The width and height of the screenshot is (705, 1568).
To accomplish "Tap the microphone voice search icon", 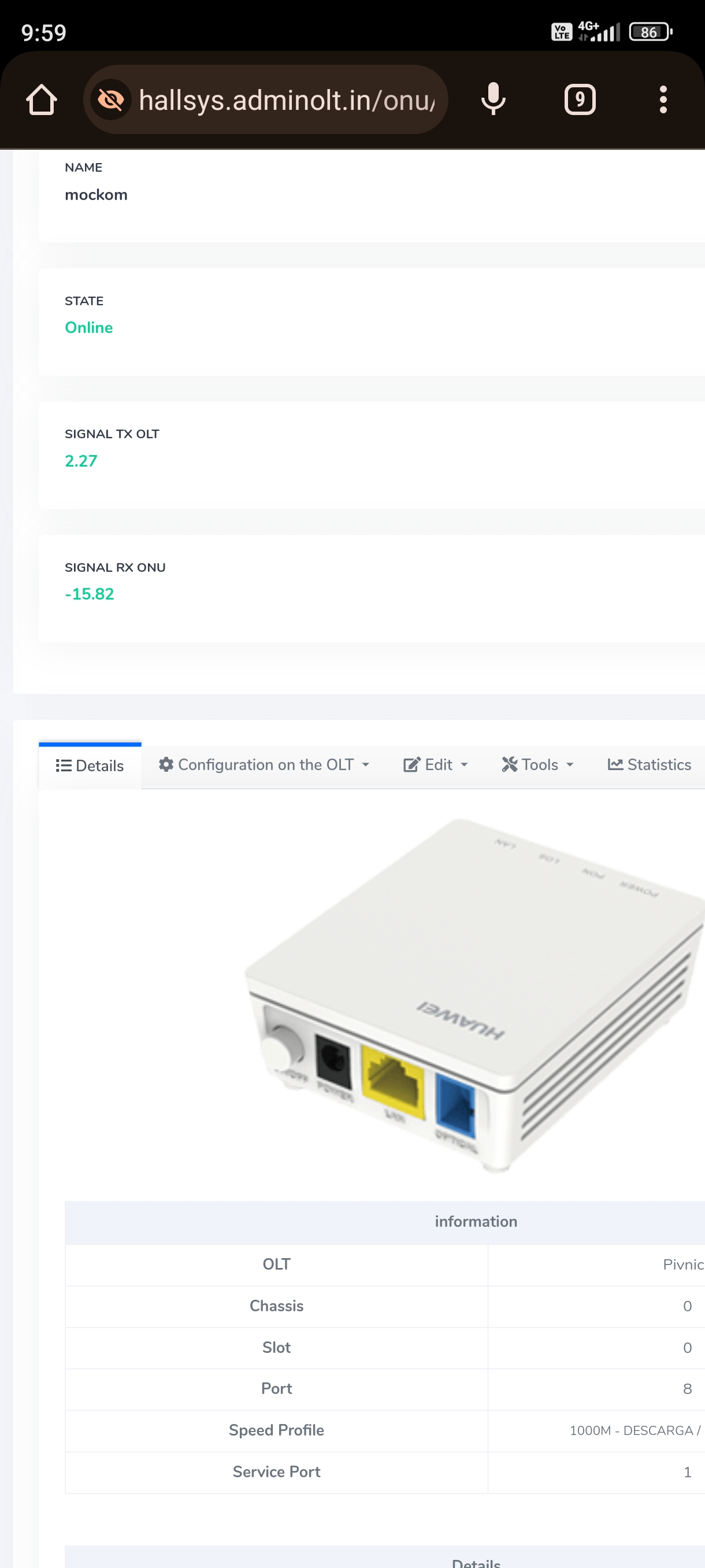I will (493, 99).
